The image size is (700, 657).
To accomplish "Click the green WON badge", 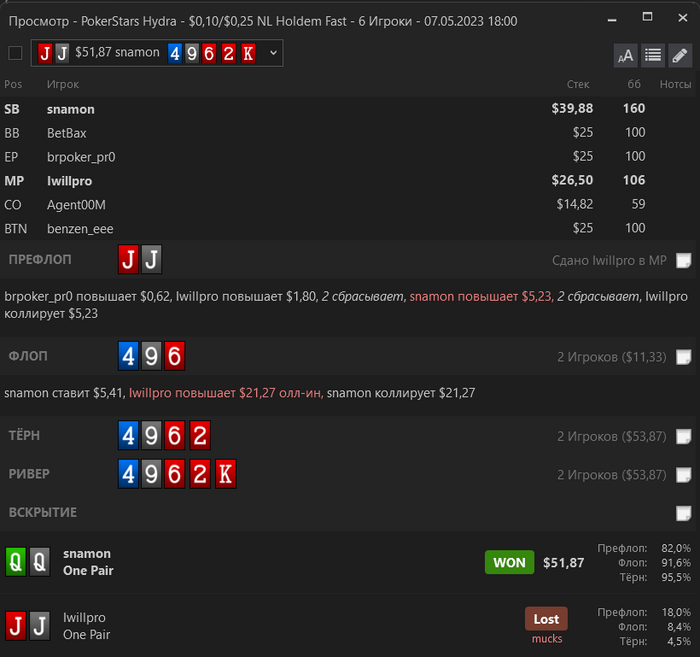I will pyautogui.click(x=509, y=562).
